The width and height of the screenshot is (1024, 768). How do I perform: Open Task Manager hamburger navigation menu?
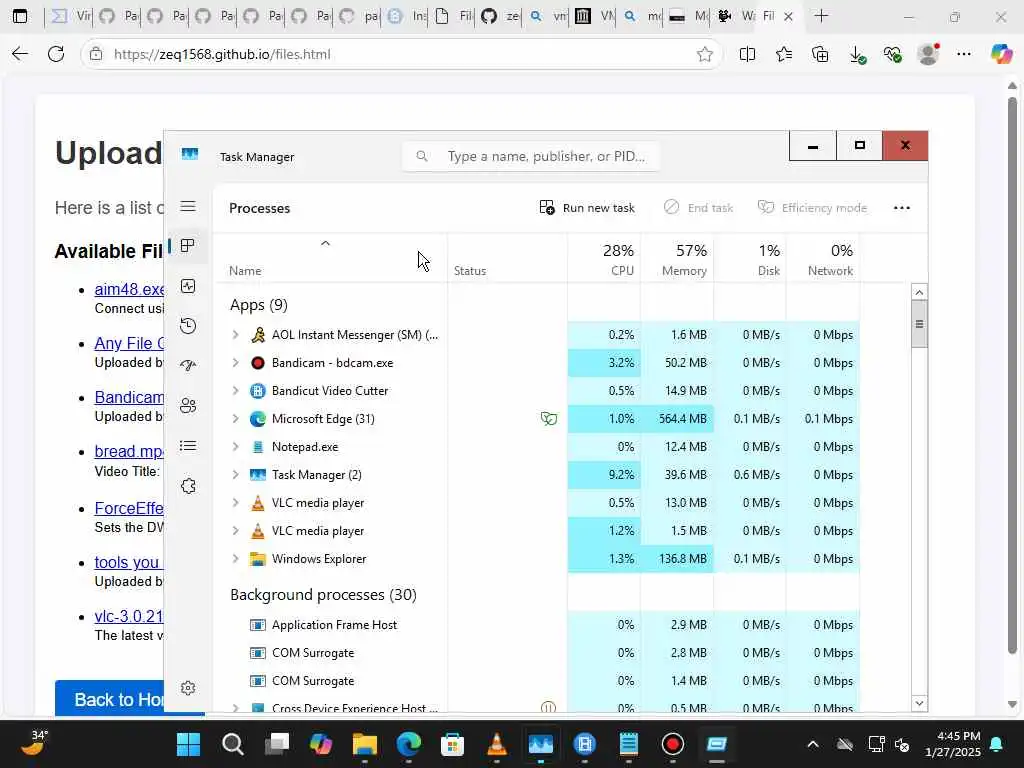coord(188,206)
